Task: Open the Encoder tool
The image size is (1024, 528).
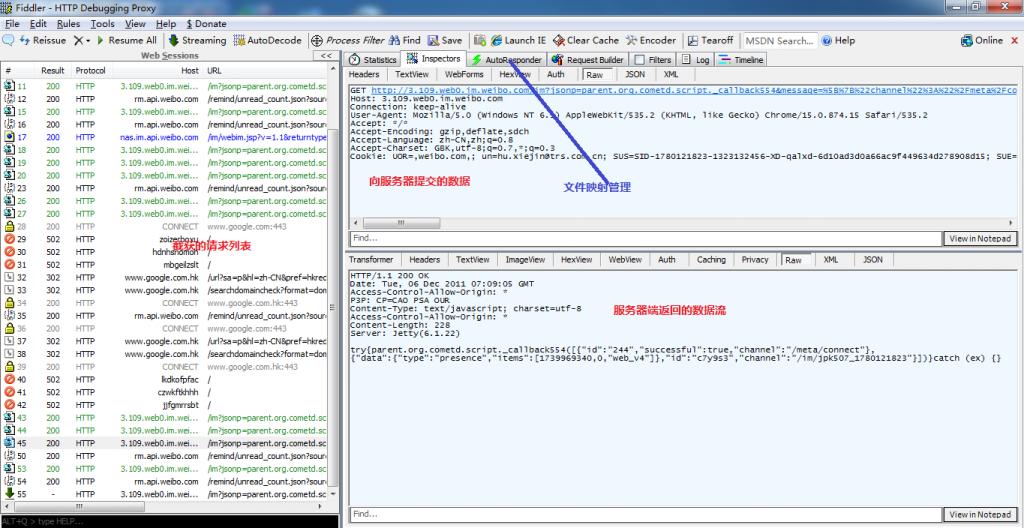Action: click(x=650, y=41)
